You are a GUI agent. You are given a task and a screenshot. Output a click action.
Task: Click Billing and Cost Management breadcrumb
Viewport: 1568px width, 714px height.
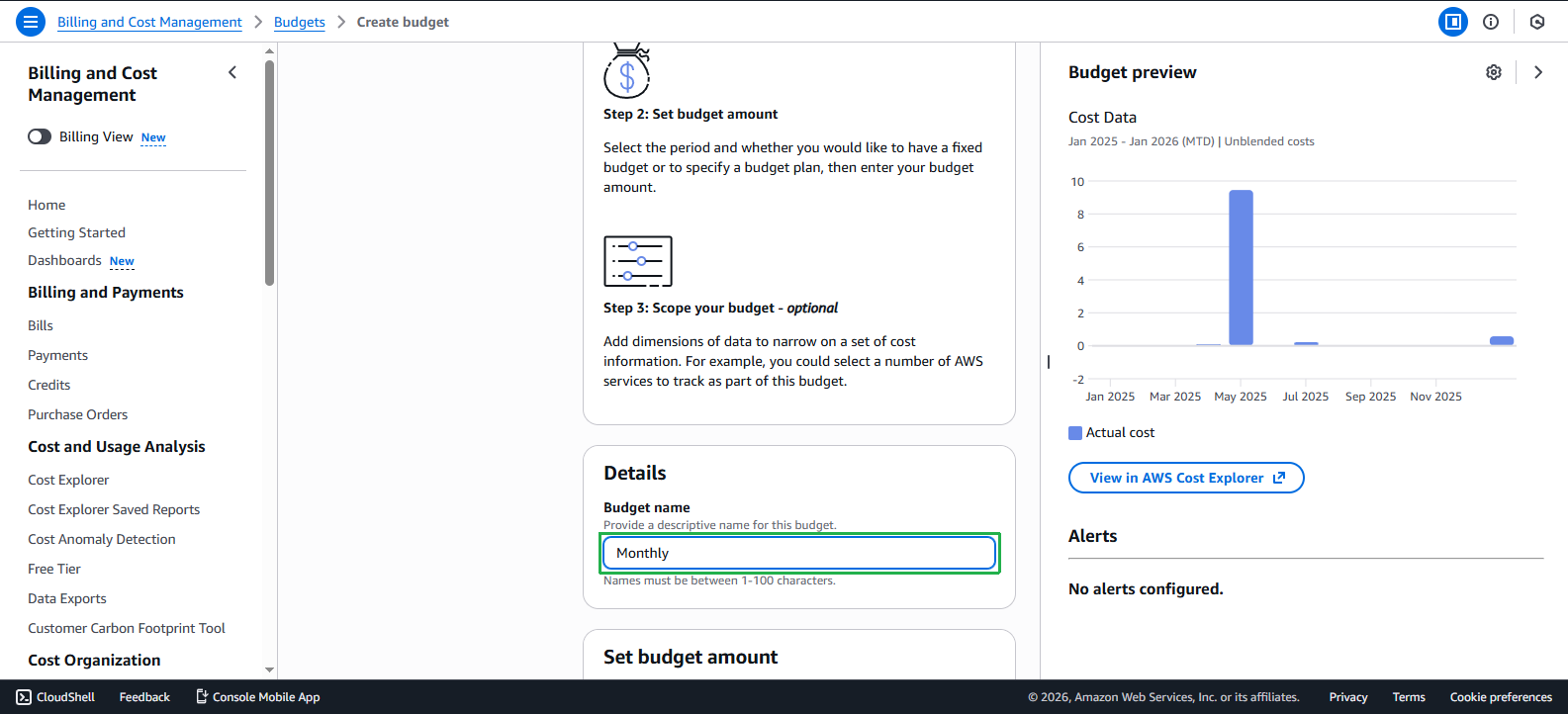(149, 22)
